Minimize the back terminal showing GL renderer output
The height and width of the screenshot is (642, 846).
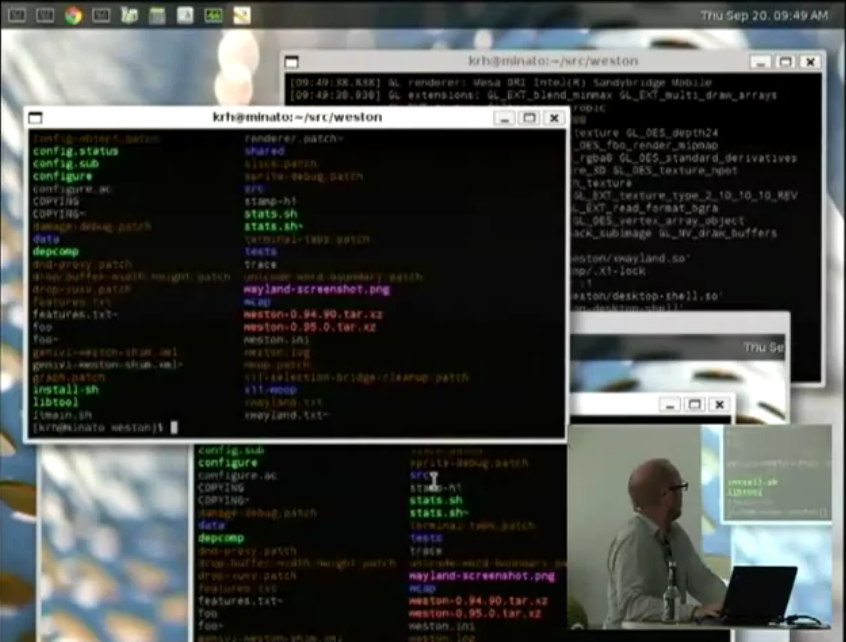(760, 62)
